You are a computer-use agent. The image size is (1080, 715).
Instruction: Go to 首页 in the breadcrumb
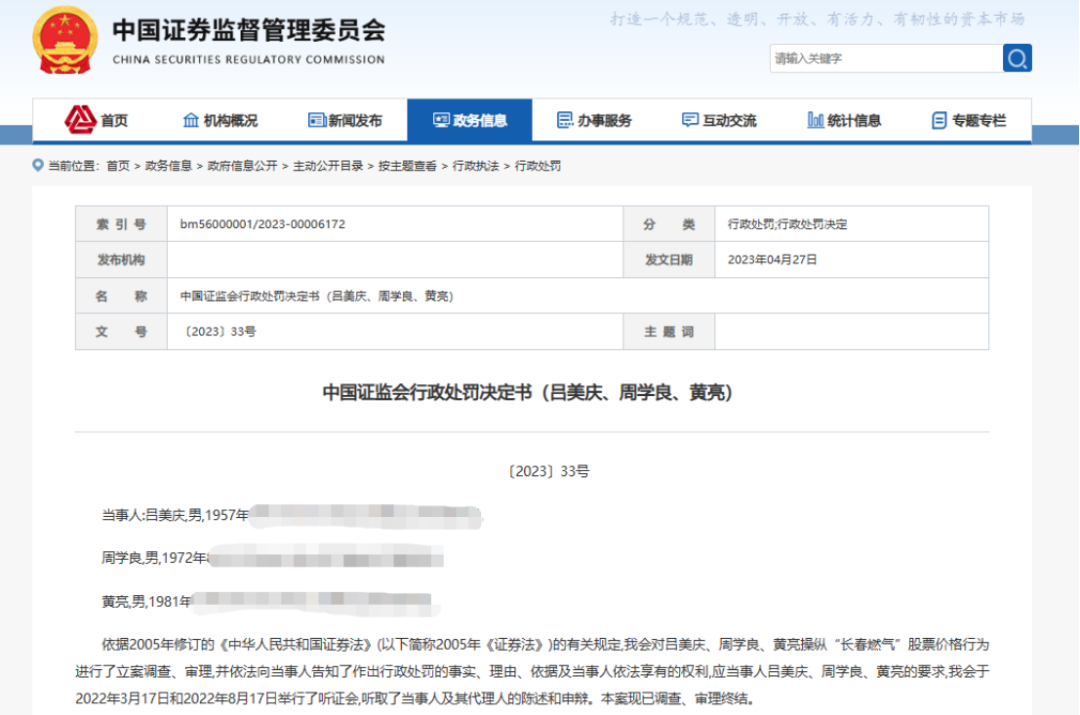(118, 166)
